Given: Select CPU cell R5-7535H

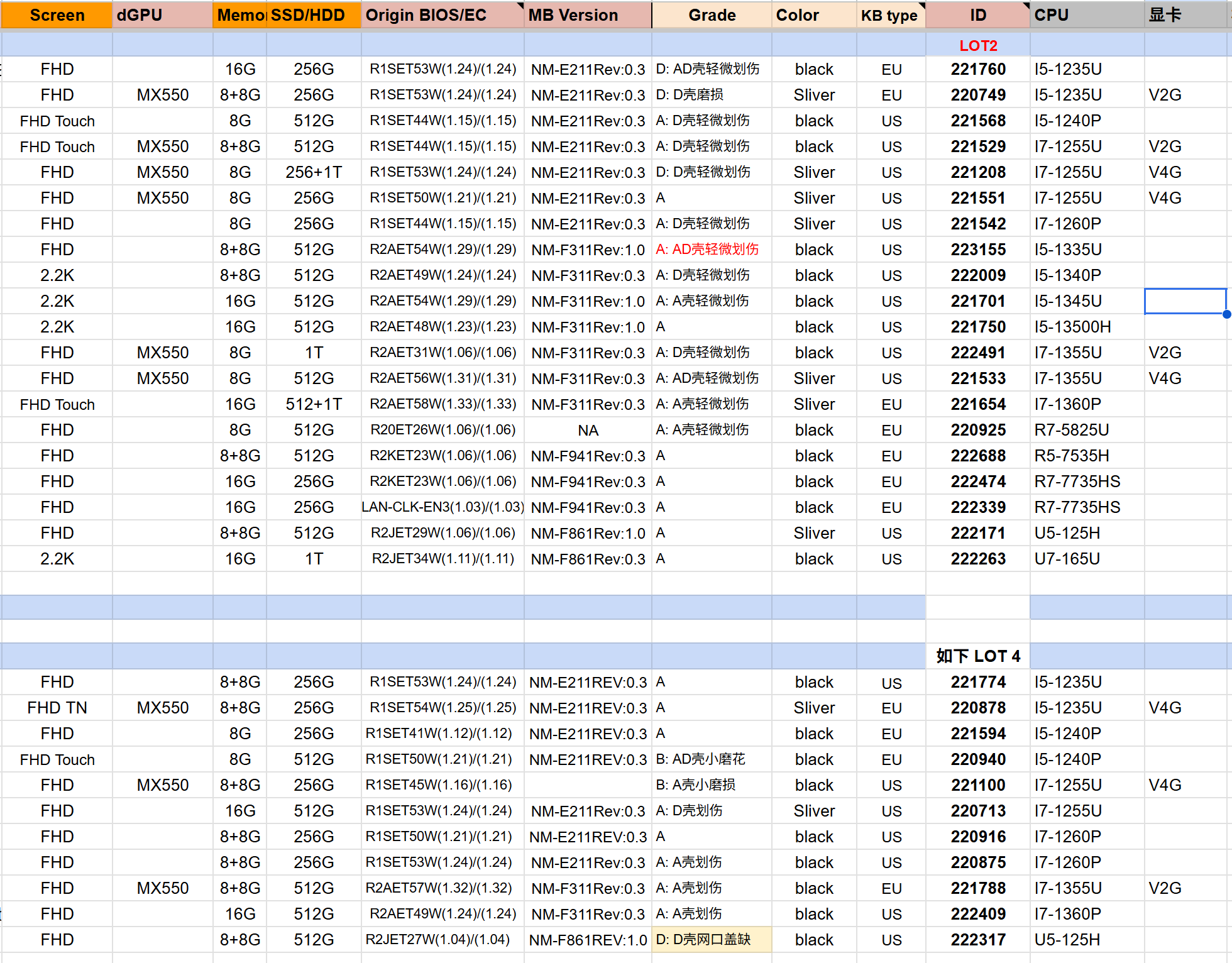Looking at the screenshot, I should (x=1087, y=456).
